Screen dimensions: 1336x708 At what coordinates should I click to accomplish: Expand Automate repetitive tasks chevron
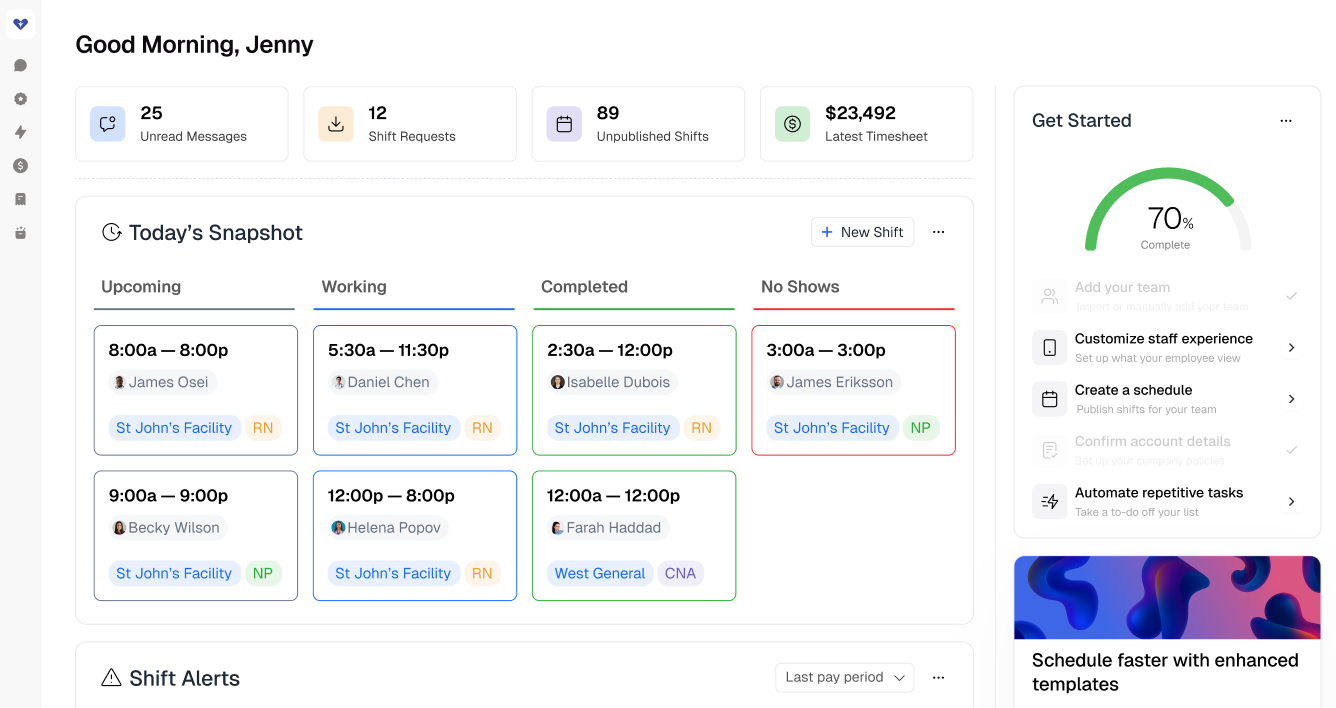coord(1292,502)
